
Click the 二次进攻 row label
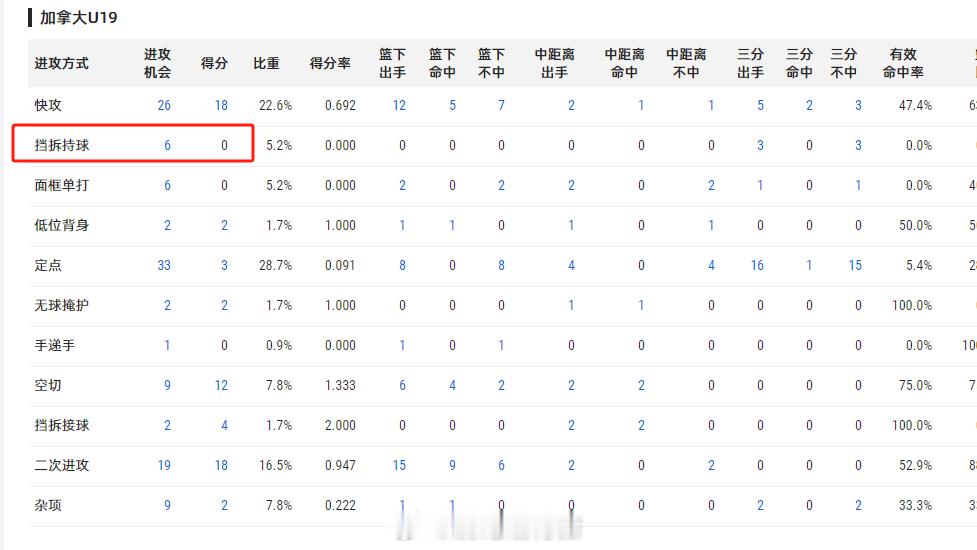tap(62, 465)
